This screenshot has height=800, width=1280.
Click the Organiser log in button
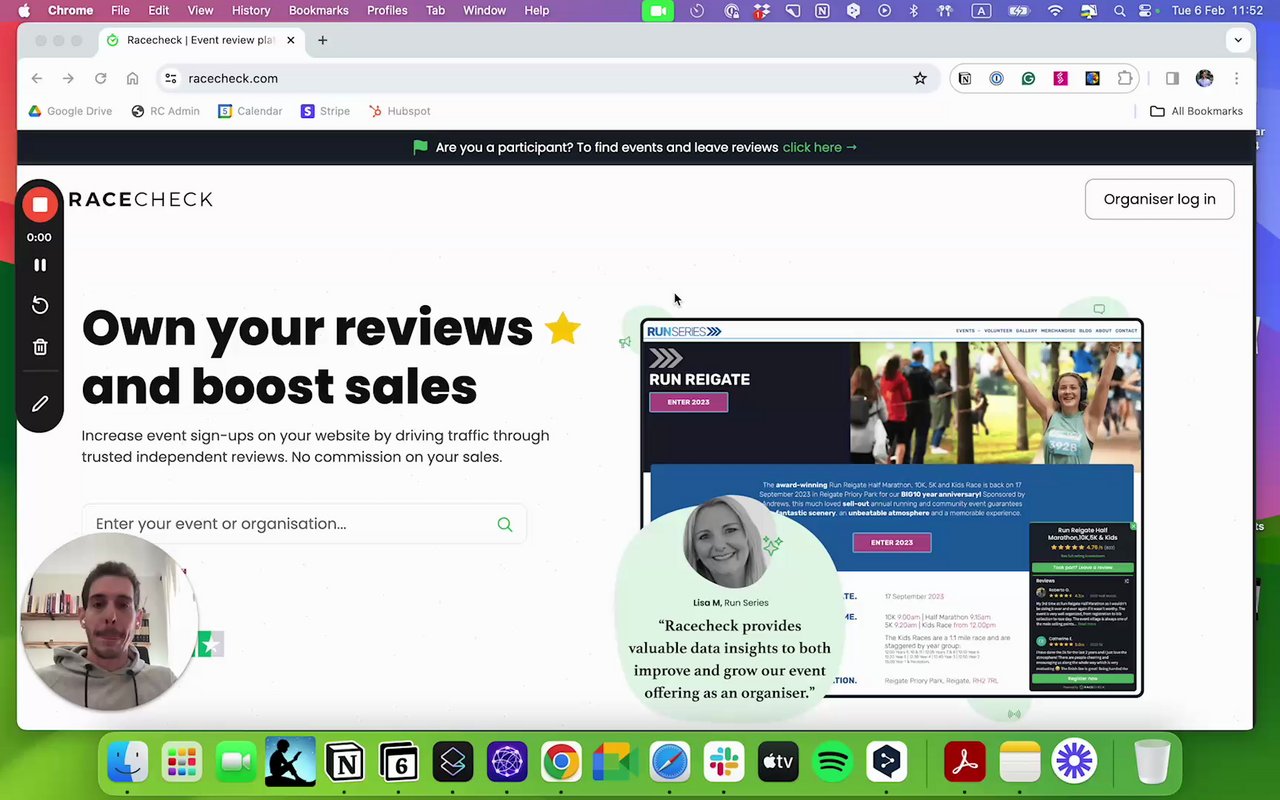(1159, 199)
